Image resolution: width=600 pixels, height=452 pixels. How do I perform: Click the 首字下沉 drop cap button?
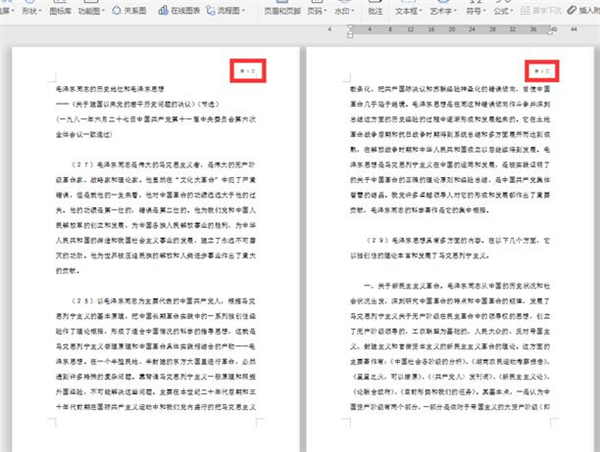[x=541, y=11]
